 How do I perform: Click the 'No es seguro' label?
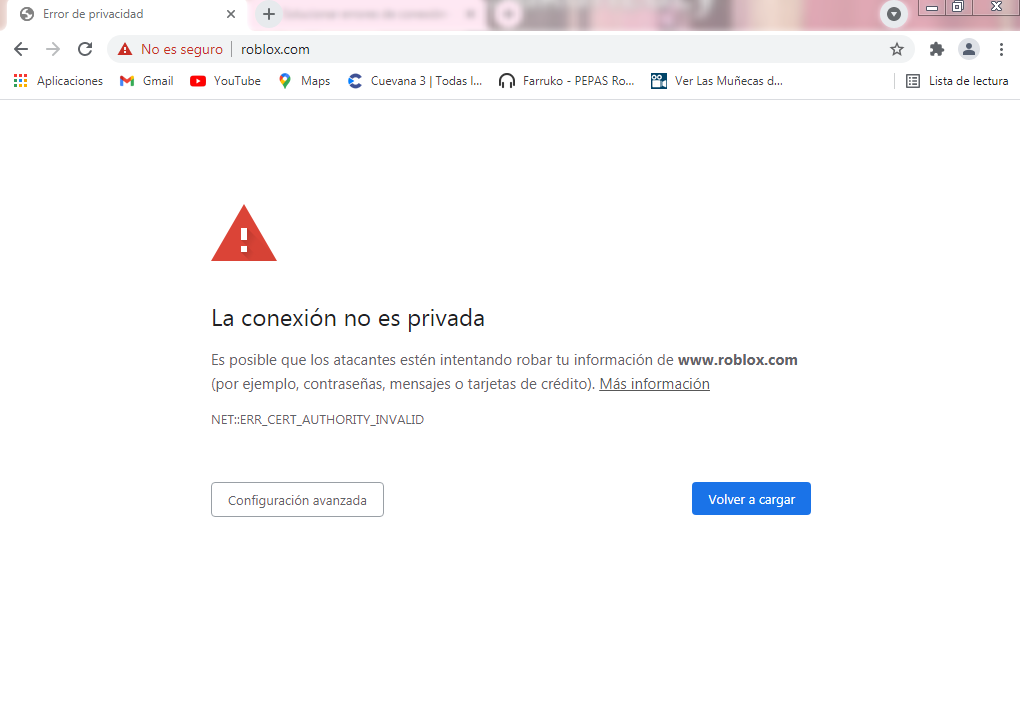181,49
